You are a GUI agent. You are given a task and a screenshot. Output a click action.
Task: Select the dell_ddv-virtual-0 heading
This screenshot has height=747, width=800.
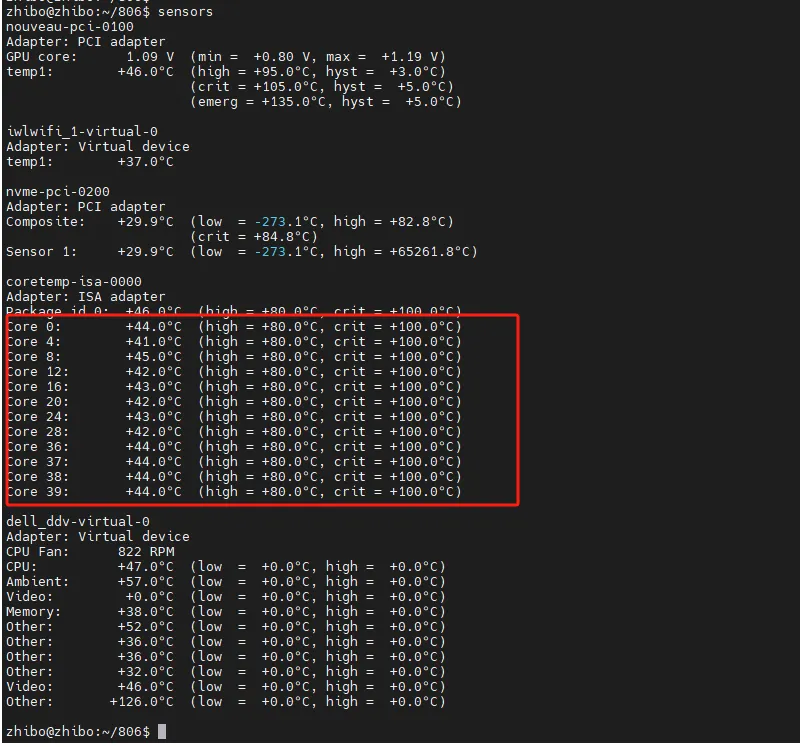[78, 521]
